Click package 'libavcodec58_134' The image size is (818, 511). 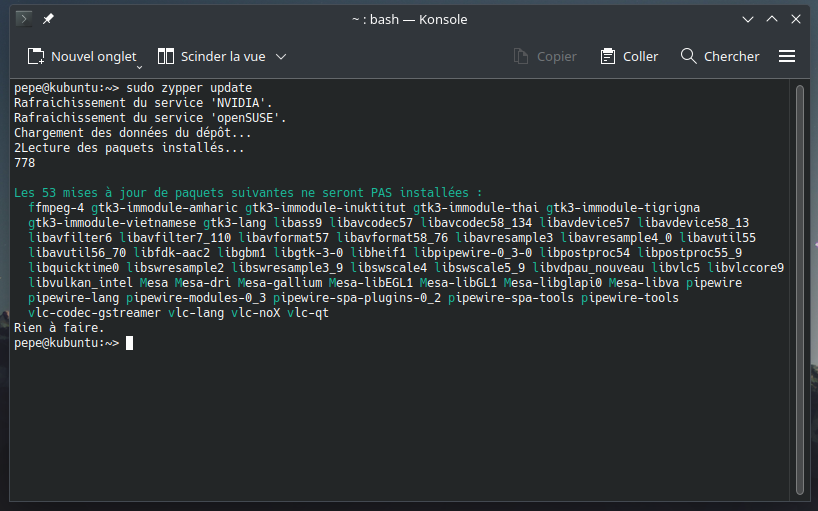pos(476,223)
